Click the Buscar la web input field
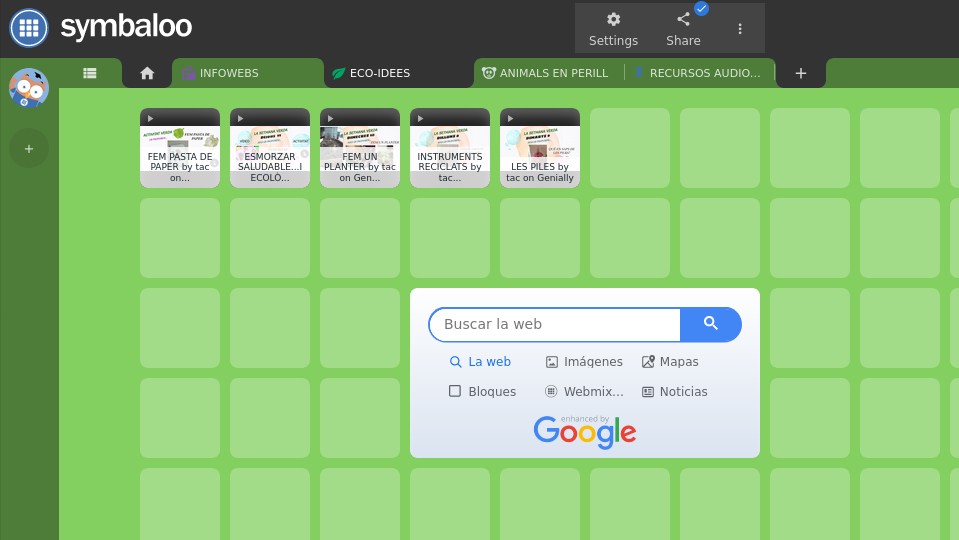The height and width of the screenshot is (540, 959). (x=555, y=324)
